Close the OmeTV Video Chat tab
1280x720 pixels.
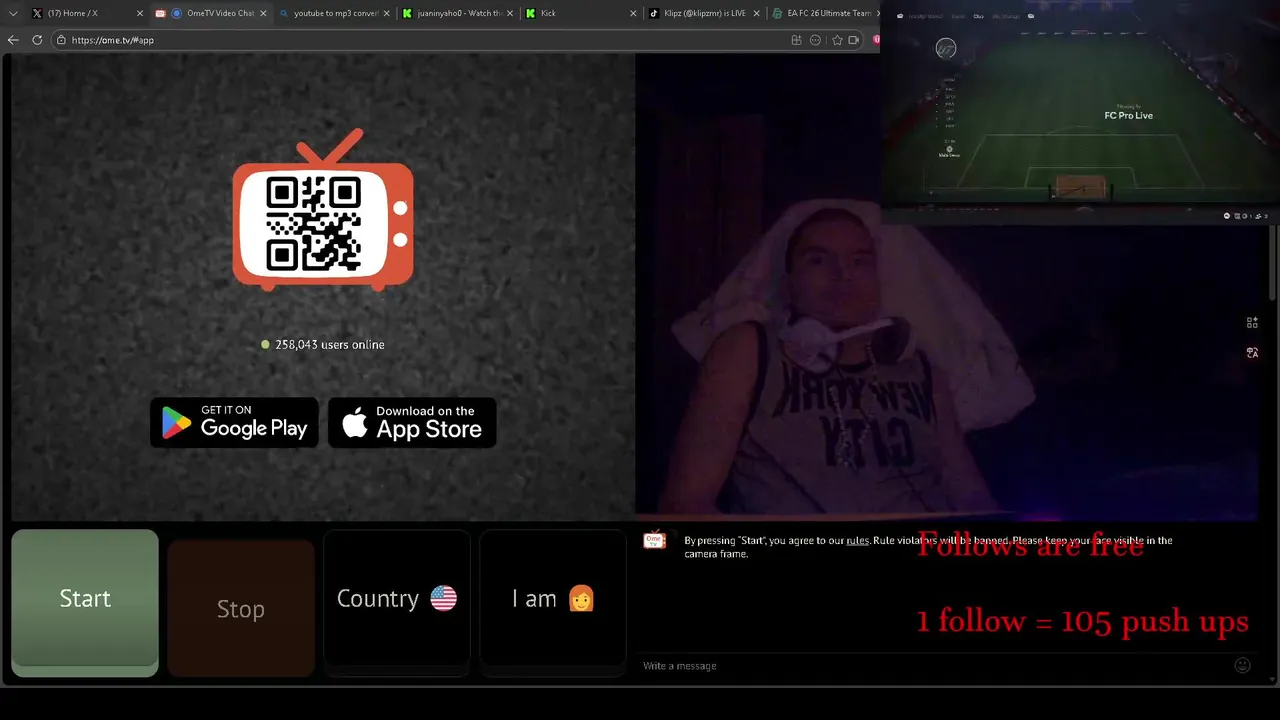(x=263, y=13)
